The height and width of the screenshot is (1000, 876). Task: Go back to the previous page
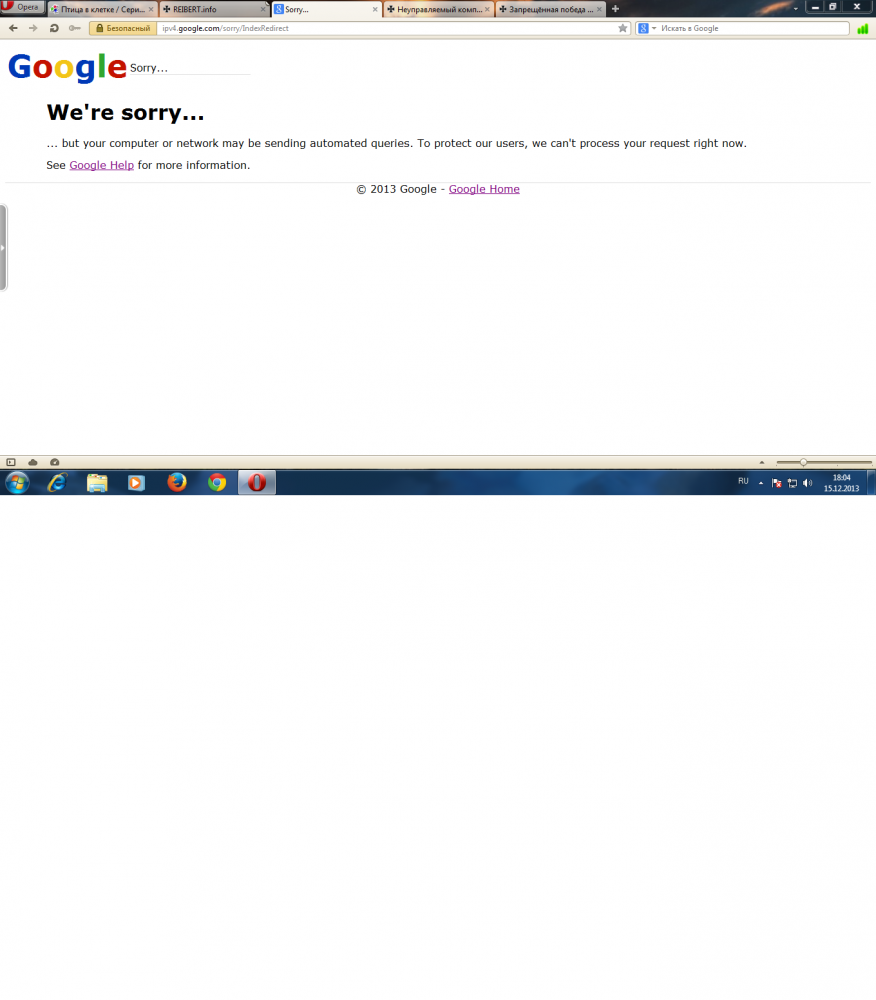pos(13,28)
